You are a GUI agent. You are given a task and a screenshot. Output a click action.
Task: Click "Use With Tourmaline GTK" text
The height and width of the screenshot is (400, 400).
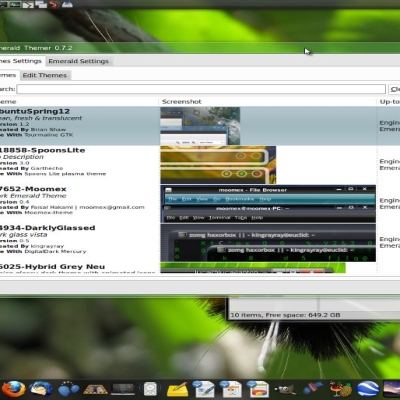(x=36, y=135)
